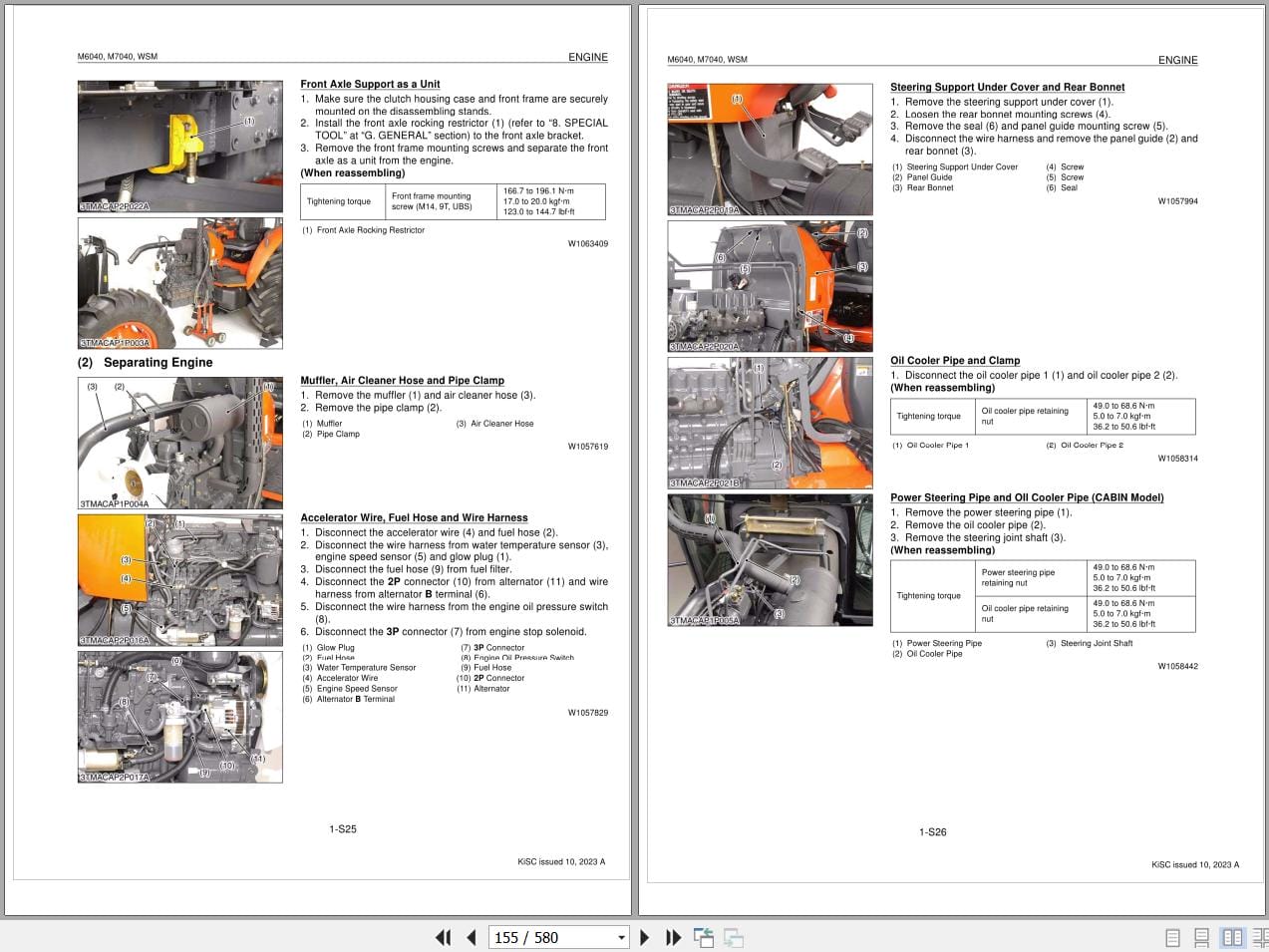
Task: Click the 'Front Axle Support as a Unit' heading
Action: pos(370,85)
